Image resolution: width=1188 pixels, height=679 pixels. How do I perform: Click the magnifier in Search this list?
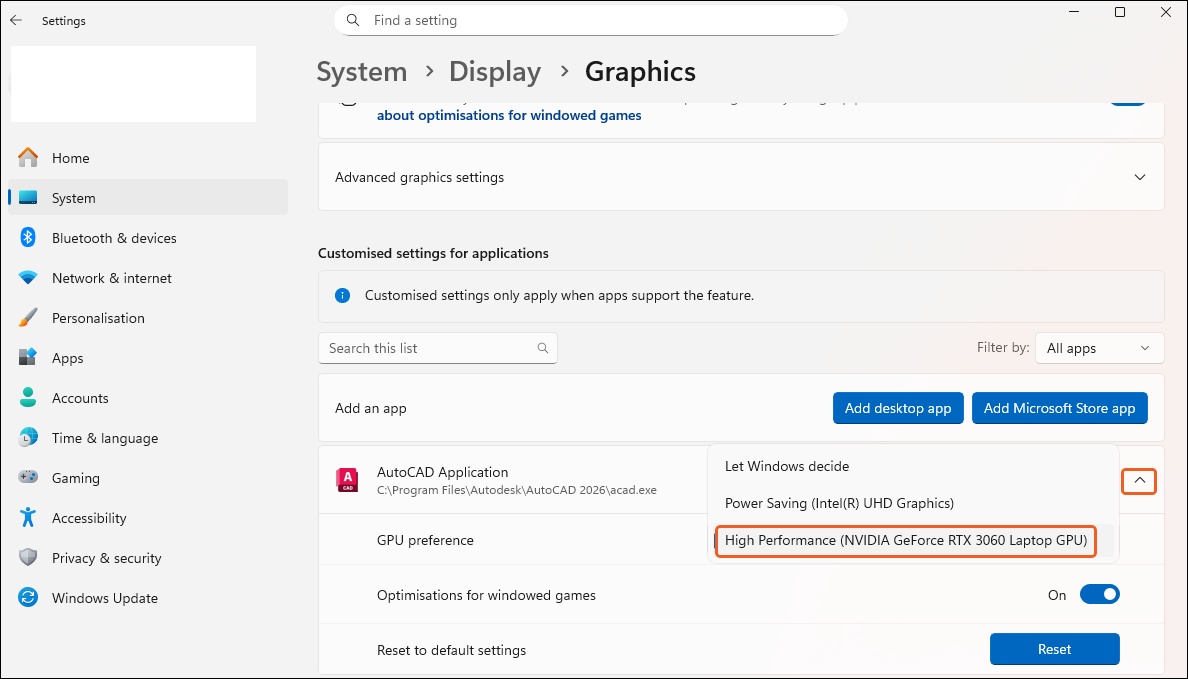(542, 348)
